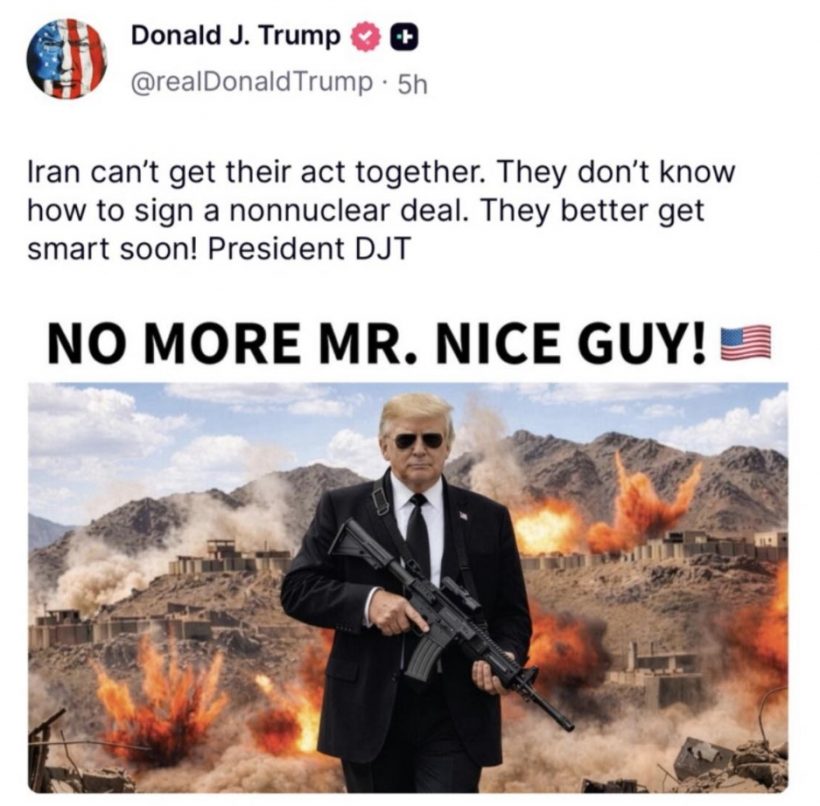Click the rubble in image's bottom right
This screenshot has width=820, height=806.
coord(722,764)
